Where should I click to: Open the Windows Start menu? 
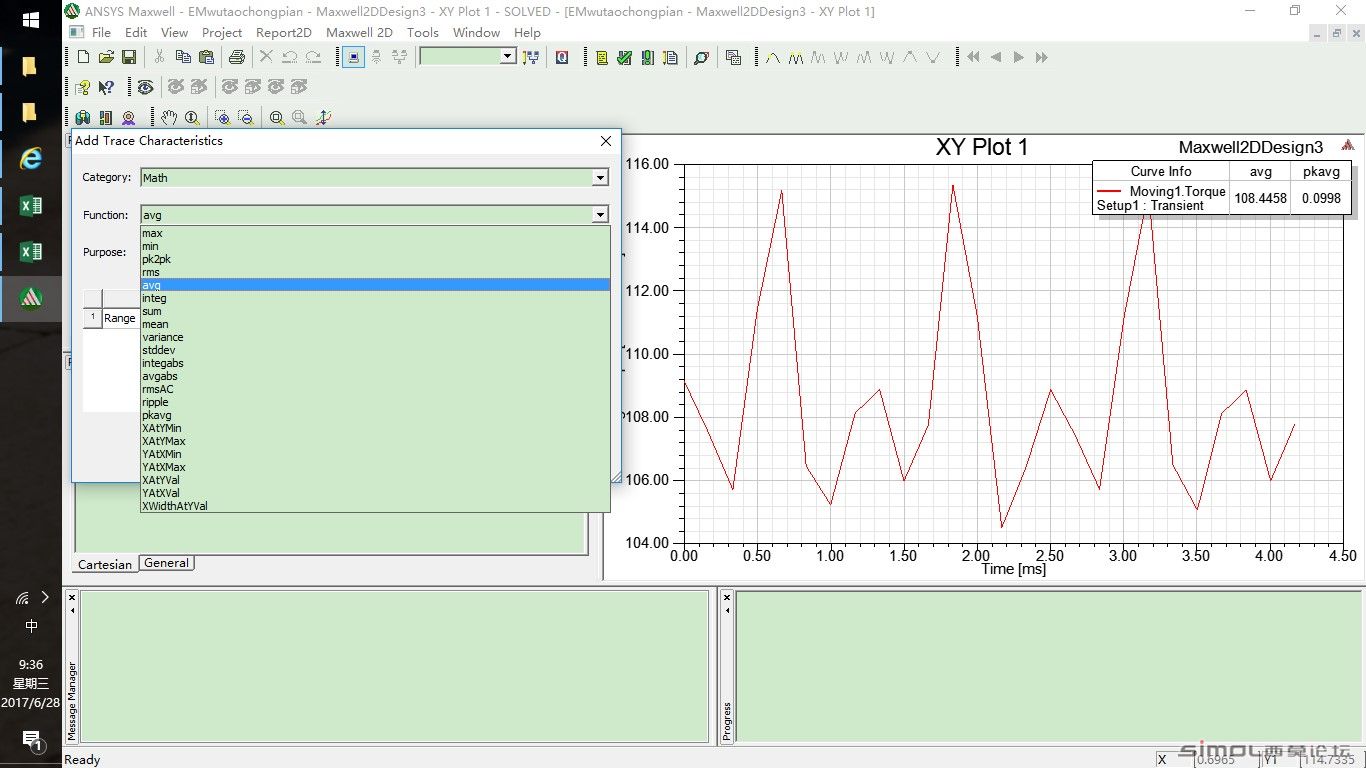pos(30,19)
